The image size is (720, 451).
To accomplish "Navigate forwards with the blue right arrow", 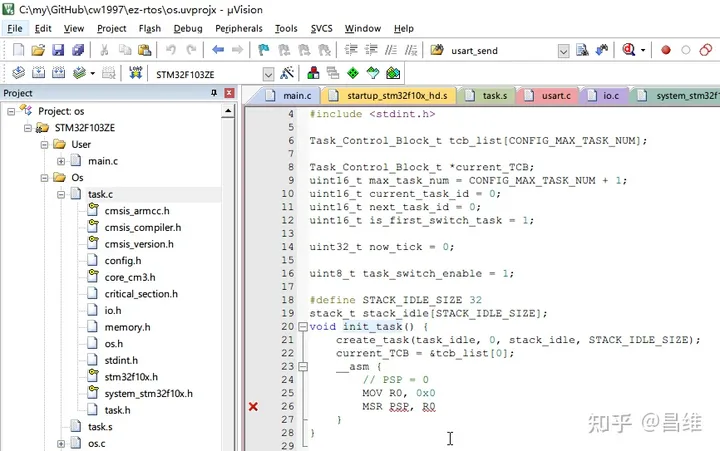I will point(237,50).
